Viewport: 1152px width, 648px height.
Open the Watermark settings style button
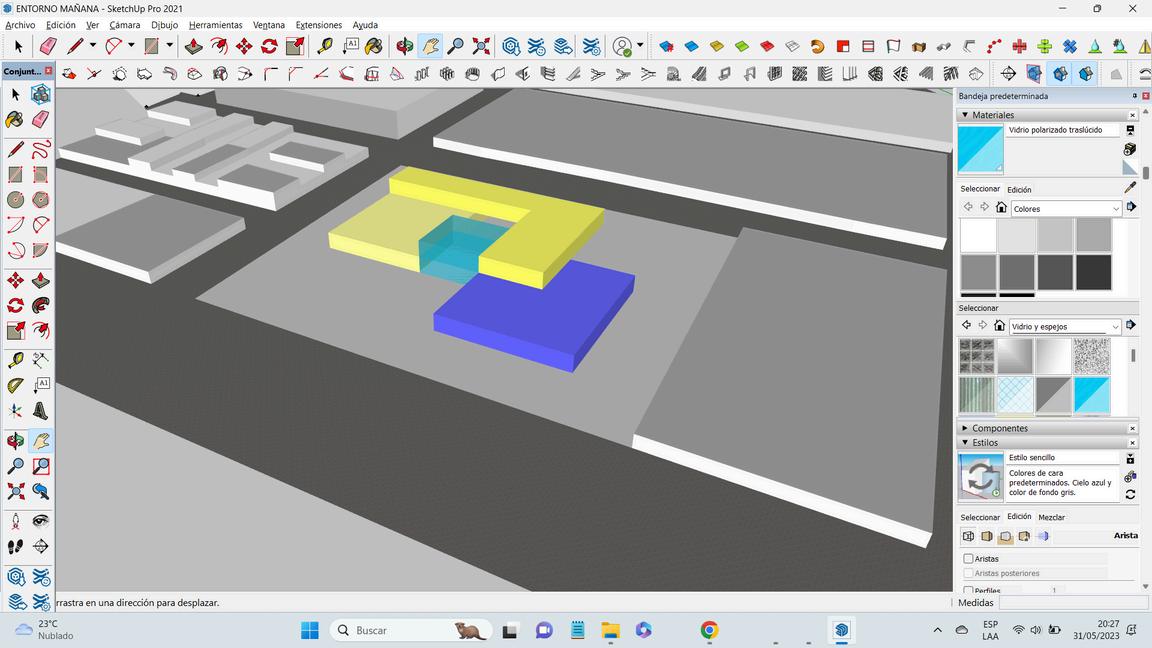[1023, 536]
